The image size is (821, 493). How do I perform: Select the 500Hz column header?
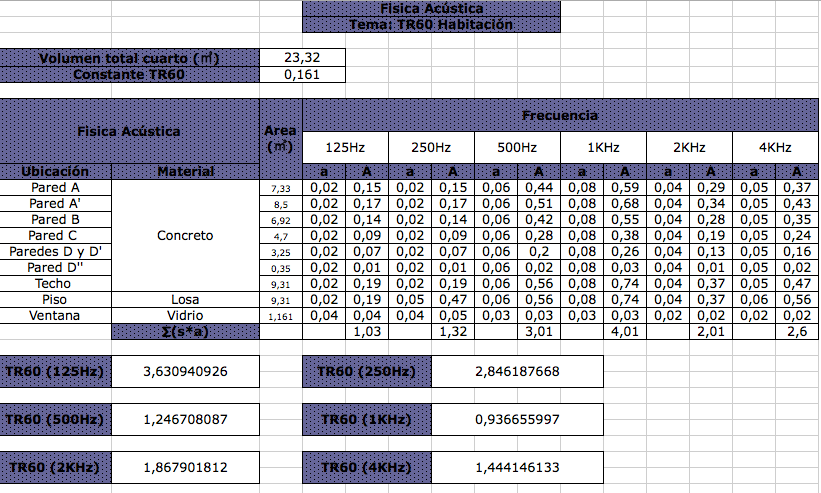pos(517,147)
